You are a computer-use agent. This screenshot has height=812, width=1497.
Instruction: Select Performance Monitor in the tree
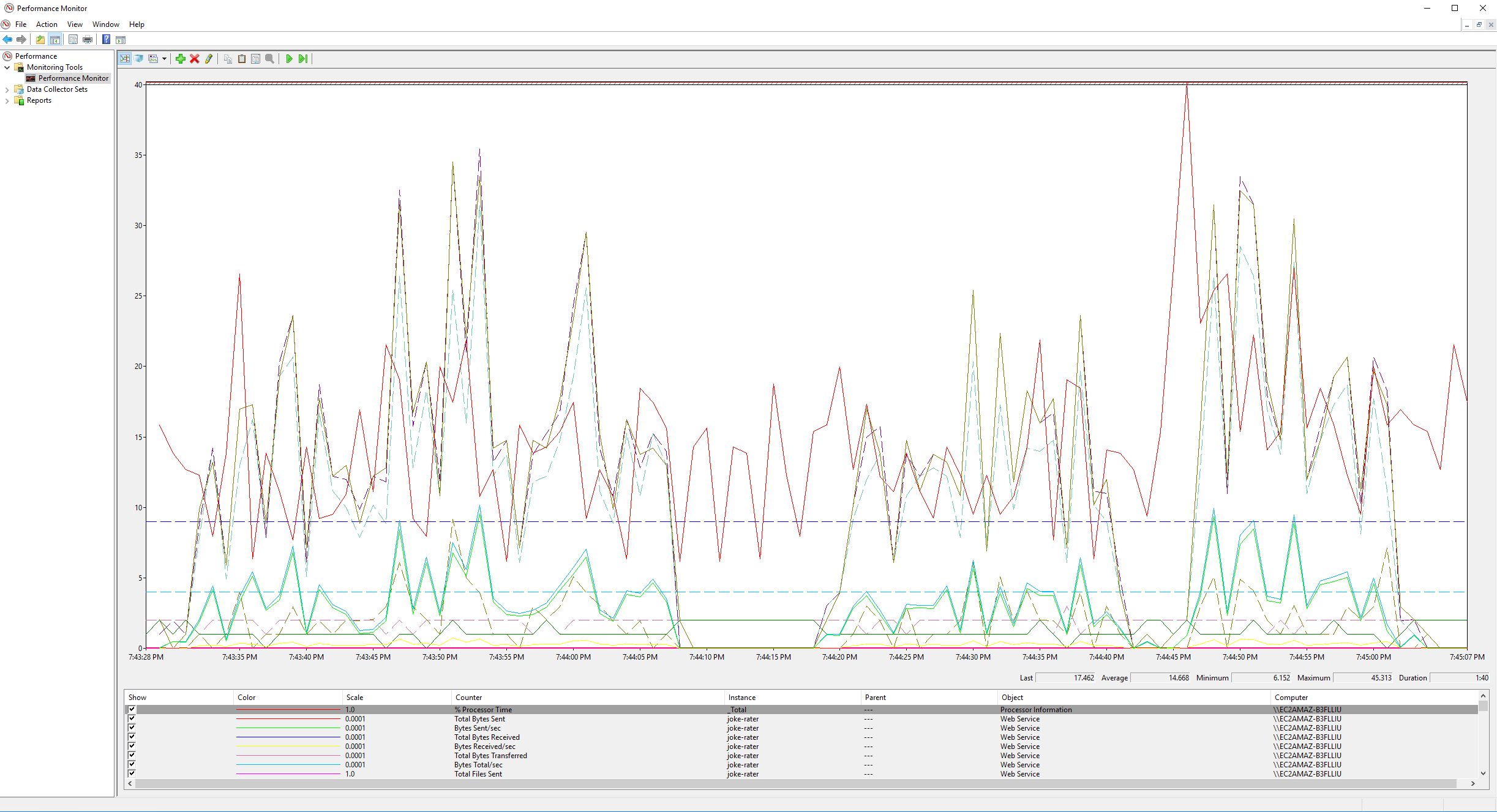[73, 78]
